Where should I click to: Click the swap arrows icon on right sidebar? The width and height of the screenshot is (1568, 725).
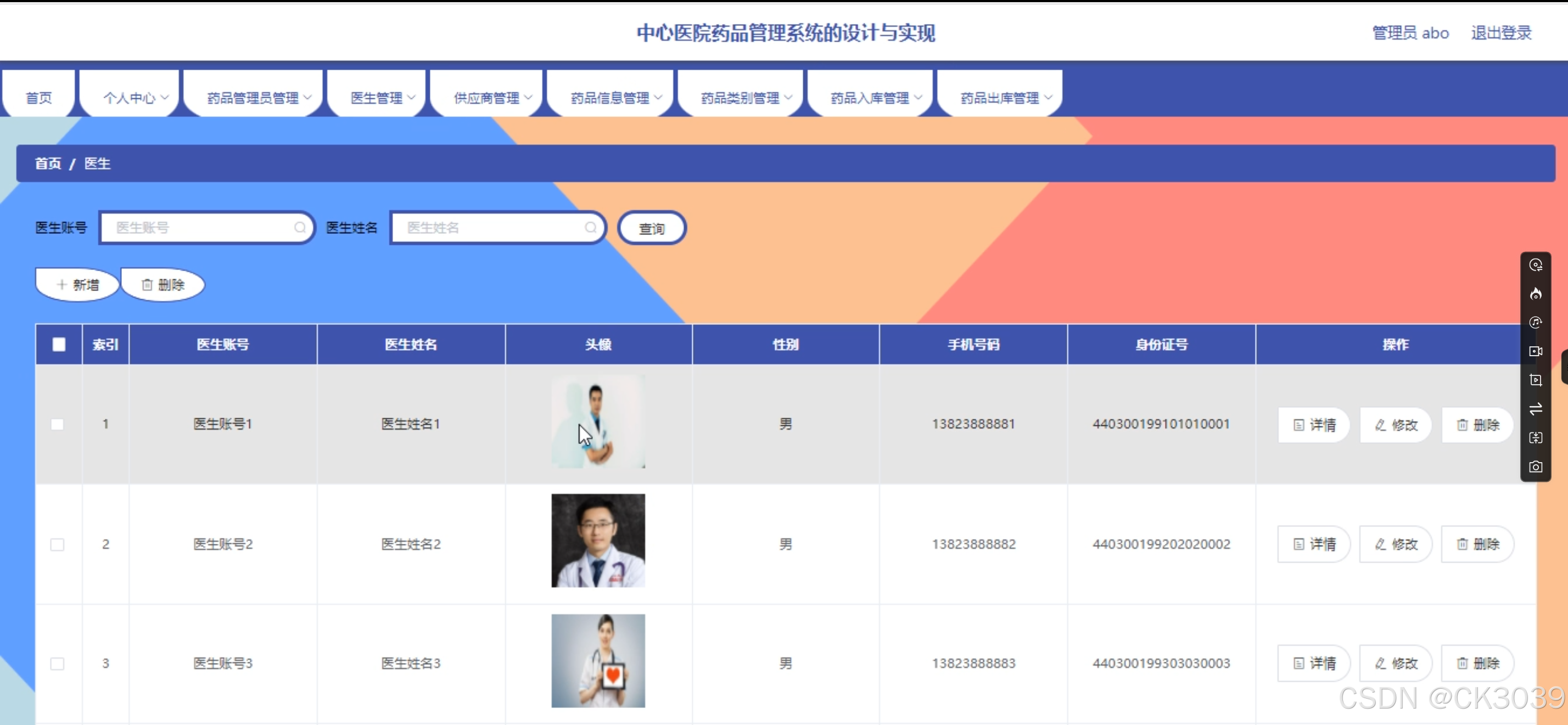click(1536, 408)
